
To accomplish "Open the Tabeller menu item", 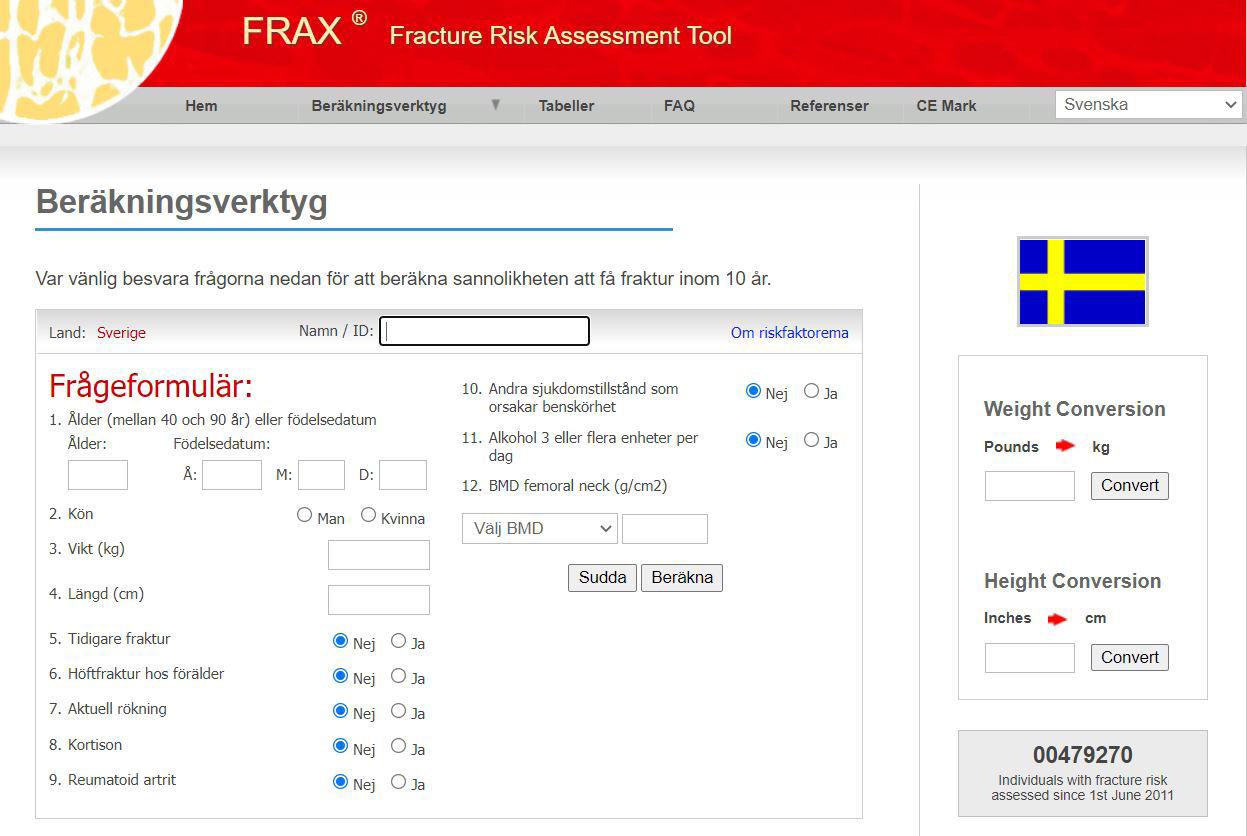I will (x=566, y=105).
